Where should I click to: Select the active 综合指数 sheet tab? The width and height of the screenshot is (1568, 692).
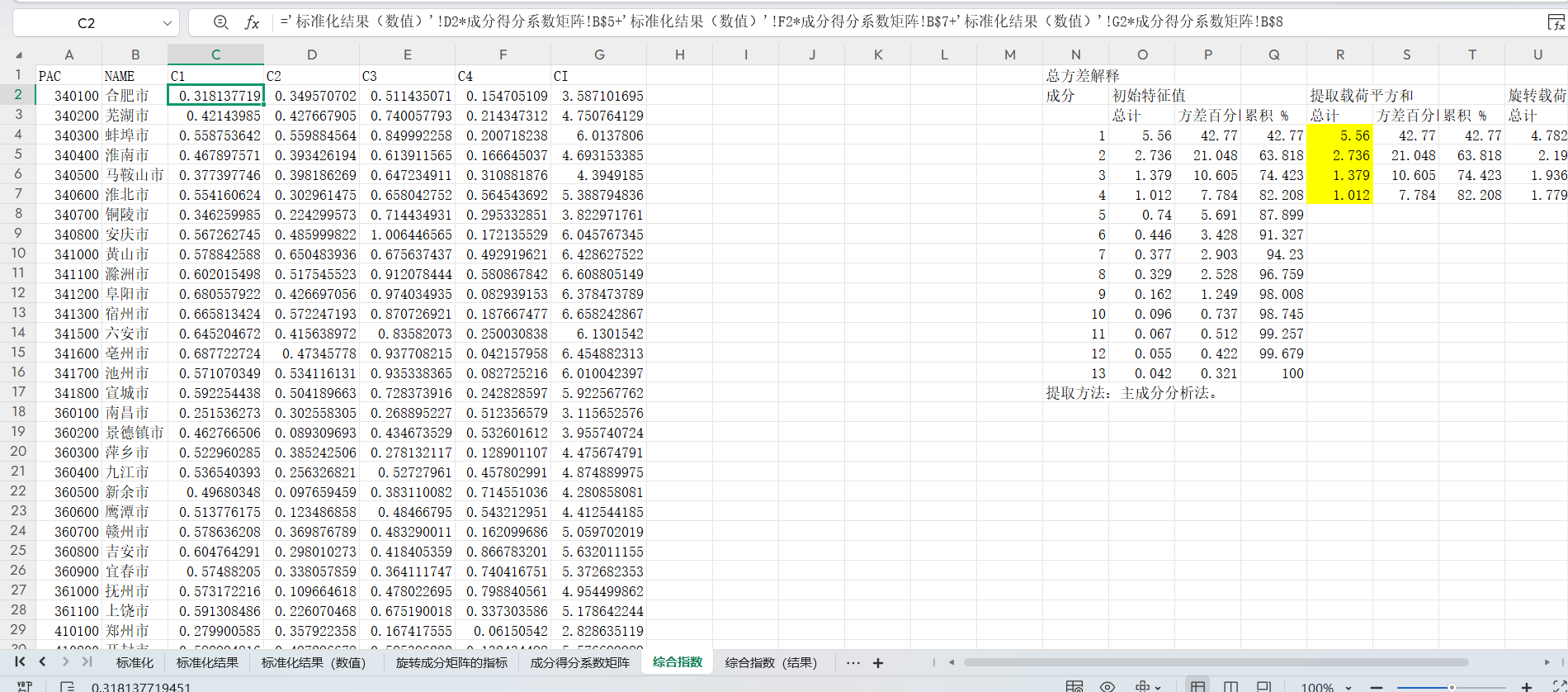tap(677, 661)
